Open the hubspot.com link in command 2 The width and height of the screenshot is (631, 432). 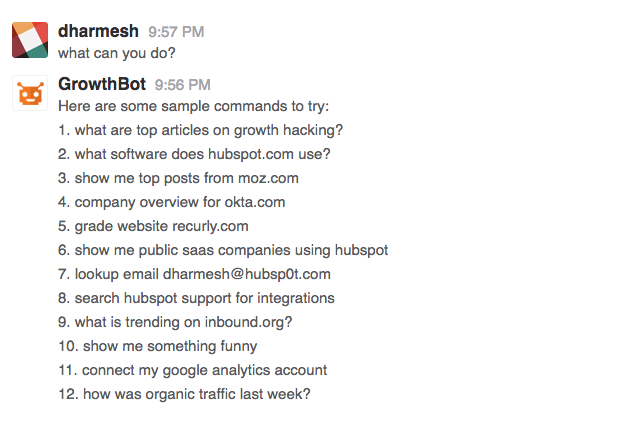[251, 154]
